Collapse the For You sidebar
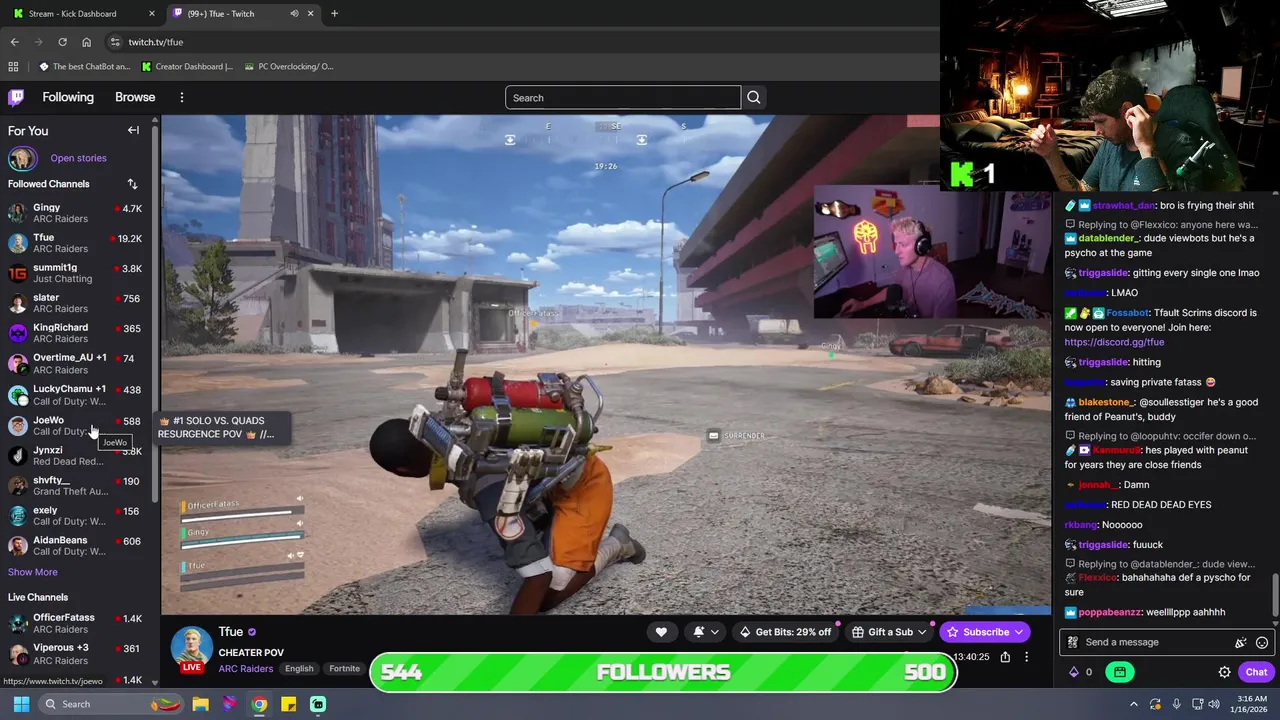 tap(133, 130)
